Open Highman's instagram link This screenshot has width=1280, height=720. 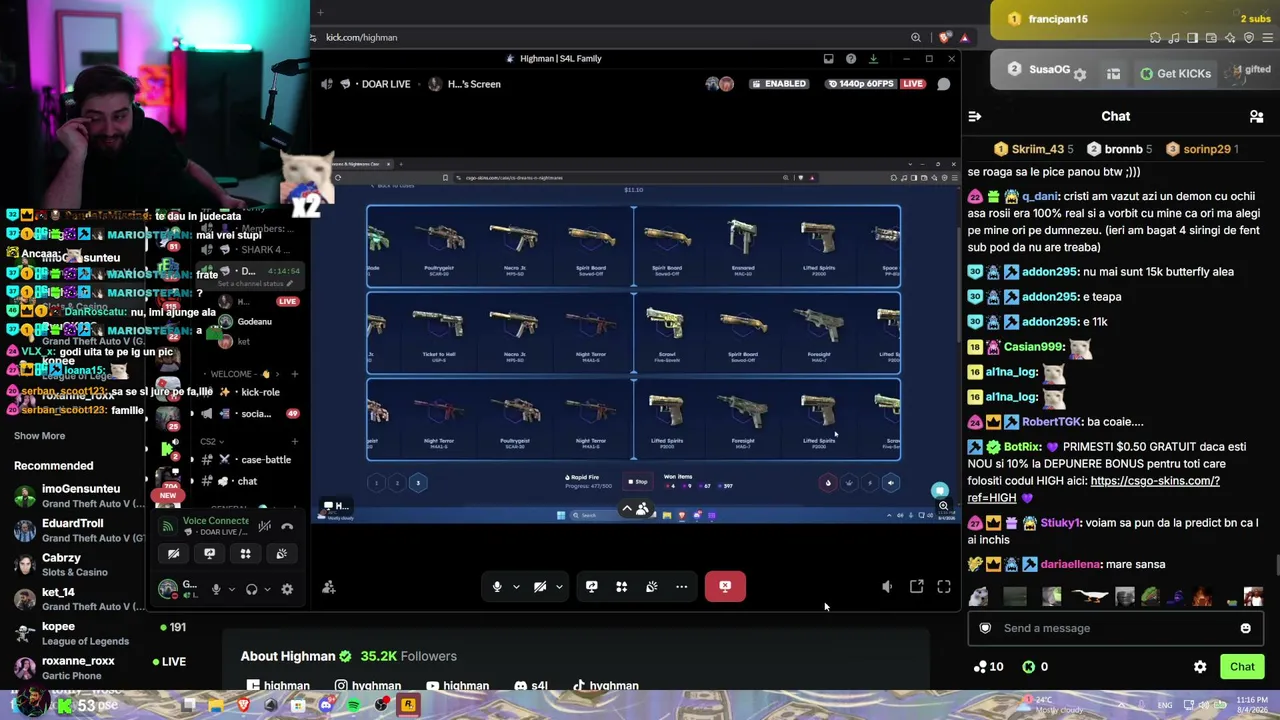(367, 686)
